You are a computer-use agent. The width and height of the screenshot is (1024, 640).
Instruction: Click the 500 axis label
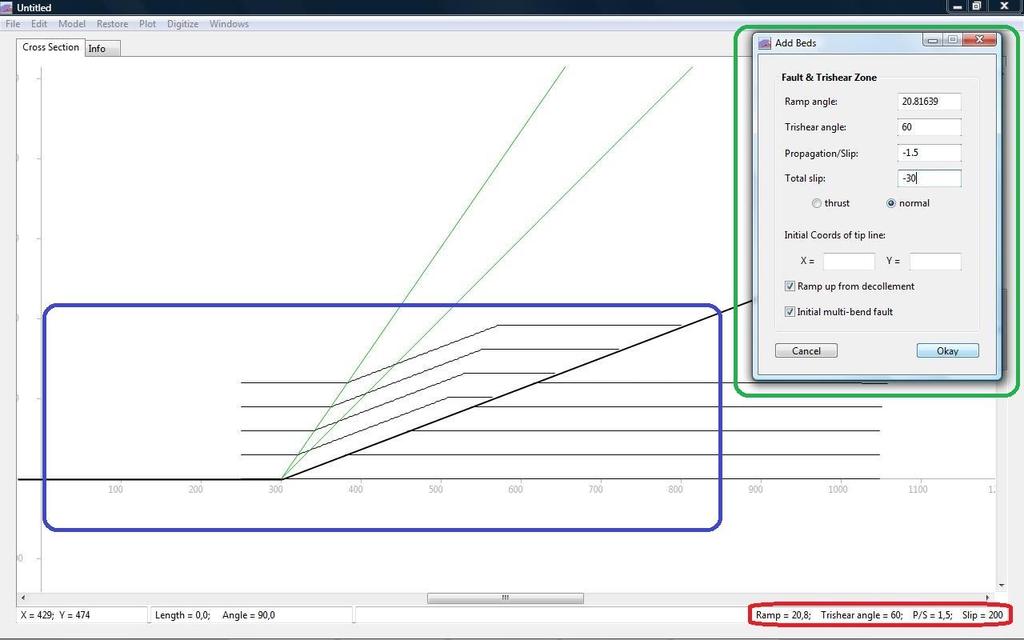[436, 489]
